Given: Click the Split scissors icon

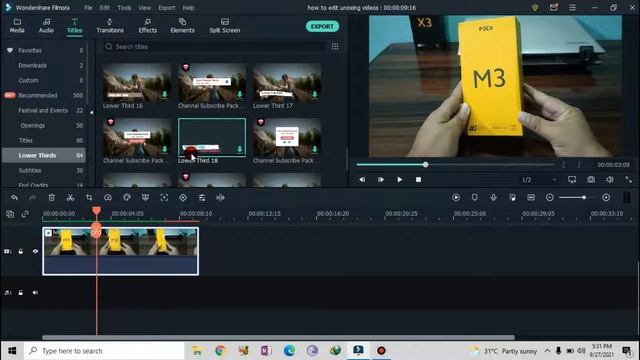Looking at the screenshot, I should tap(70, 198).
